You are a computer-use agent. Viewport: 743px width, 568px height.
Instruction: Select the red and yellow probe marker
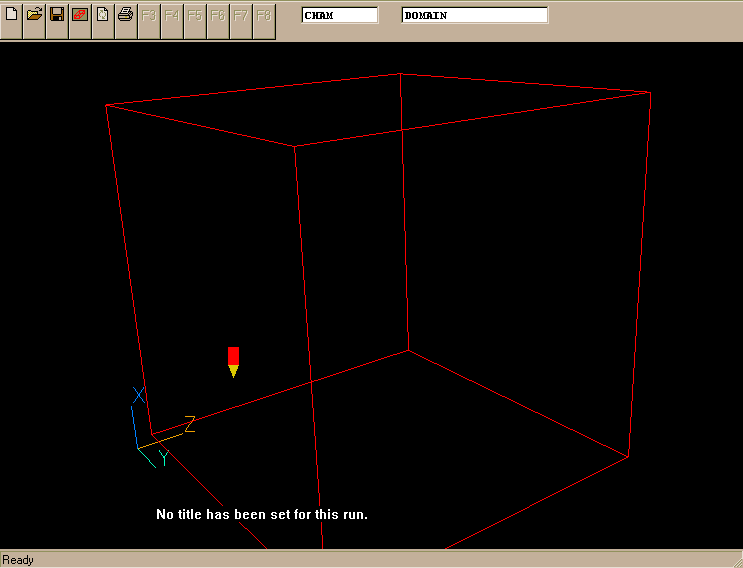pos(233,362)
